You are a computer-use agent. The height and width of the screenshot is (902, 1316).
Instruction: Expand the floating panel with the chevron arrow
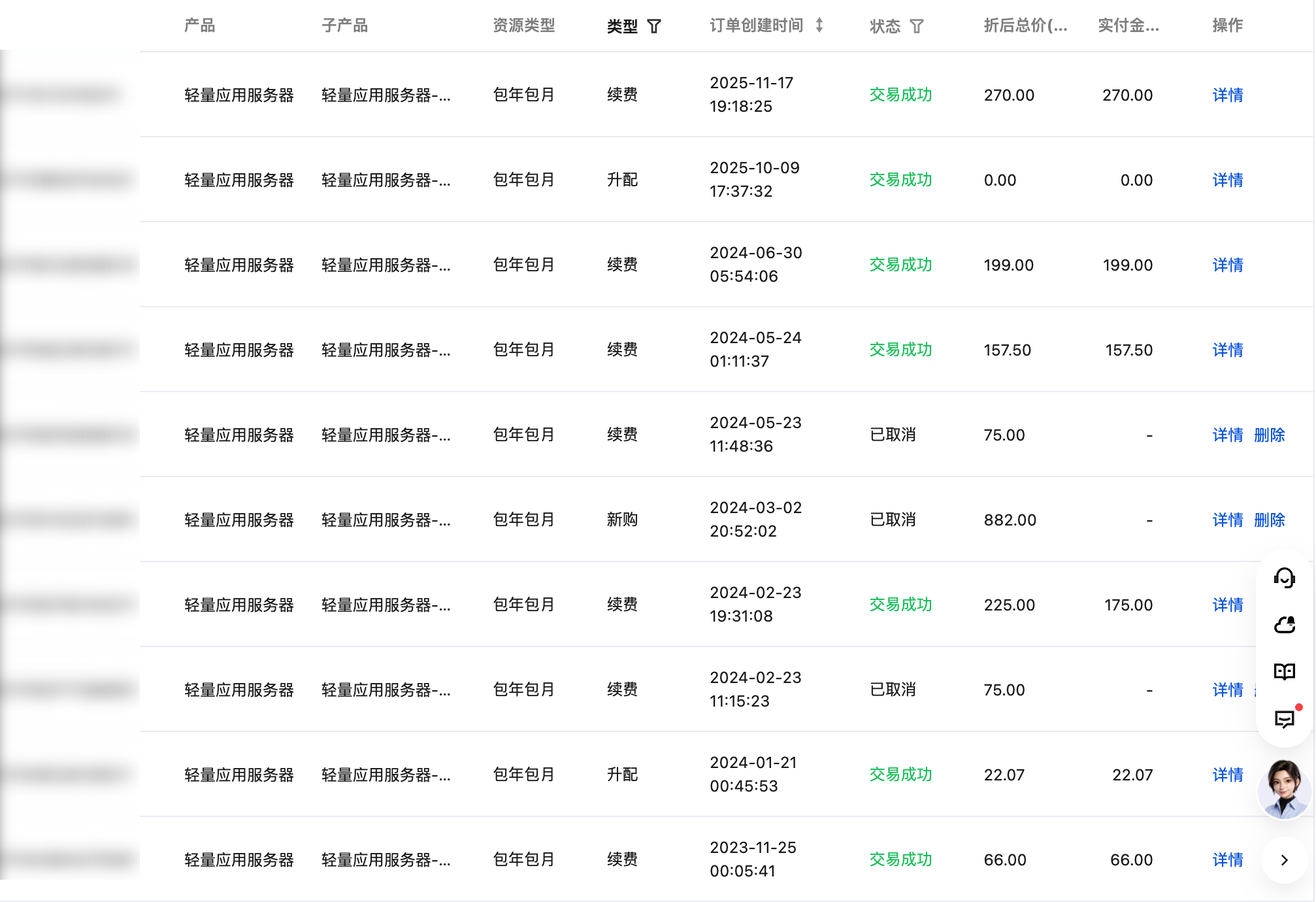pos(1285,860)
